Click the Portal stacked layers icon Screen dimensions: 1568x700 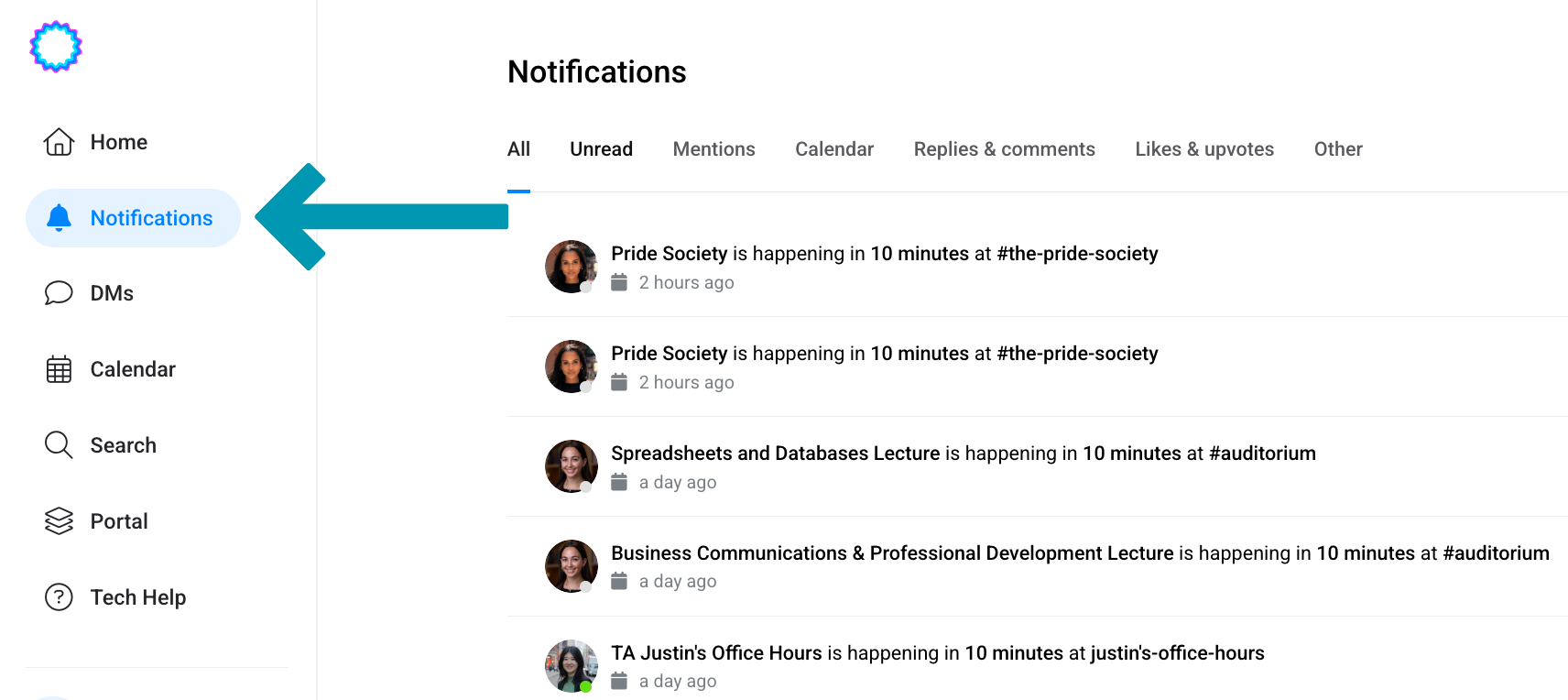pyautogui.click(x=59, y=521)
